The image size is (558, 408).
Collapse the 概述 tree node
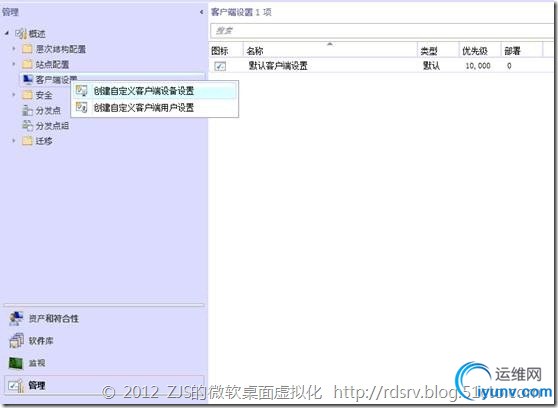(x=7, y=33)
